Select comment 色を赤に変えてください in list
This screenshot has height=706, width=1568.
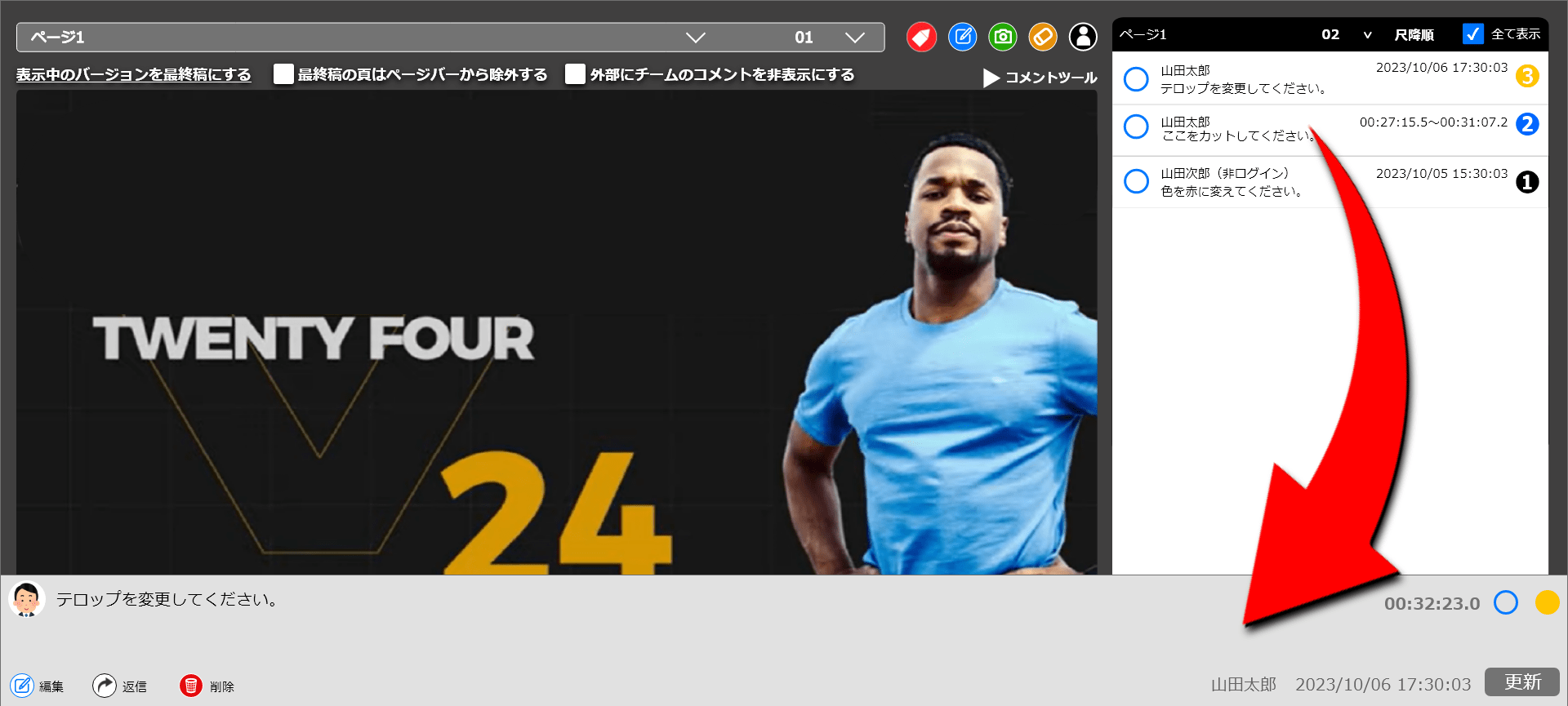pos(1330,182)
